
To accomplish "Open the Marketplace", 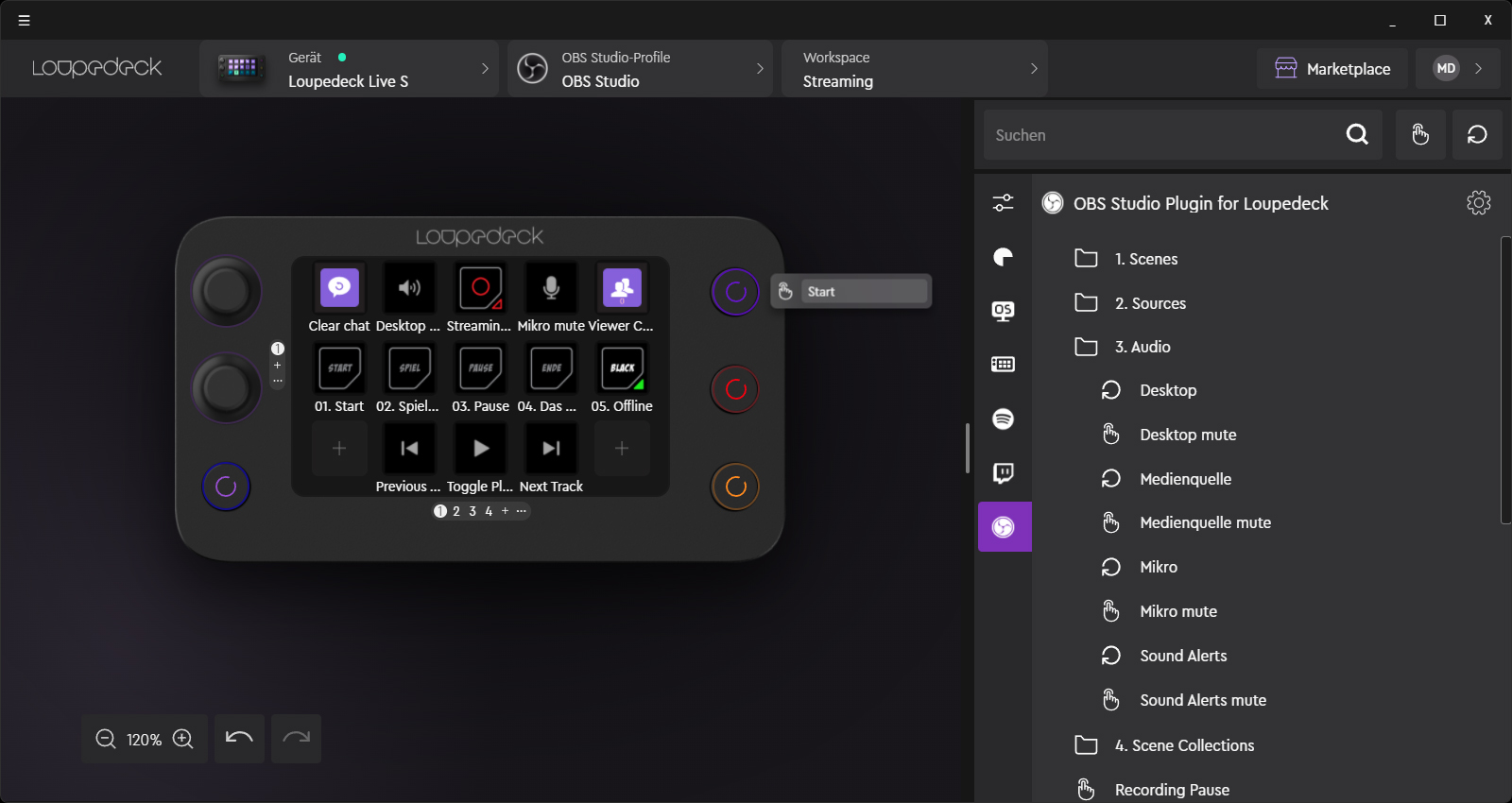I will coord(1332,69).
